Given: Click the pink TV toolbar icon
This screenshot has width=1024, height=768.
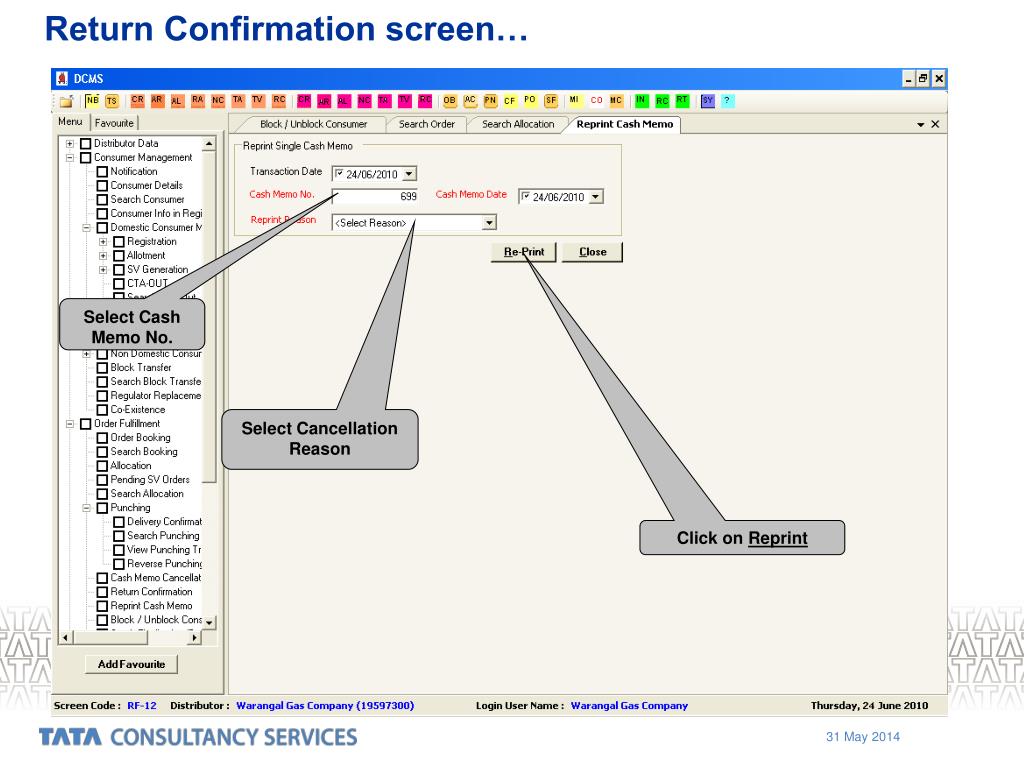Looking at the screenshot, I should [x=405, y=101].
